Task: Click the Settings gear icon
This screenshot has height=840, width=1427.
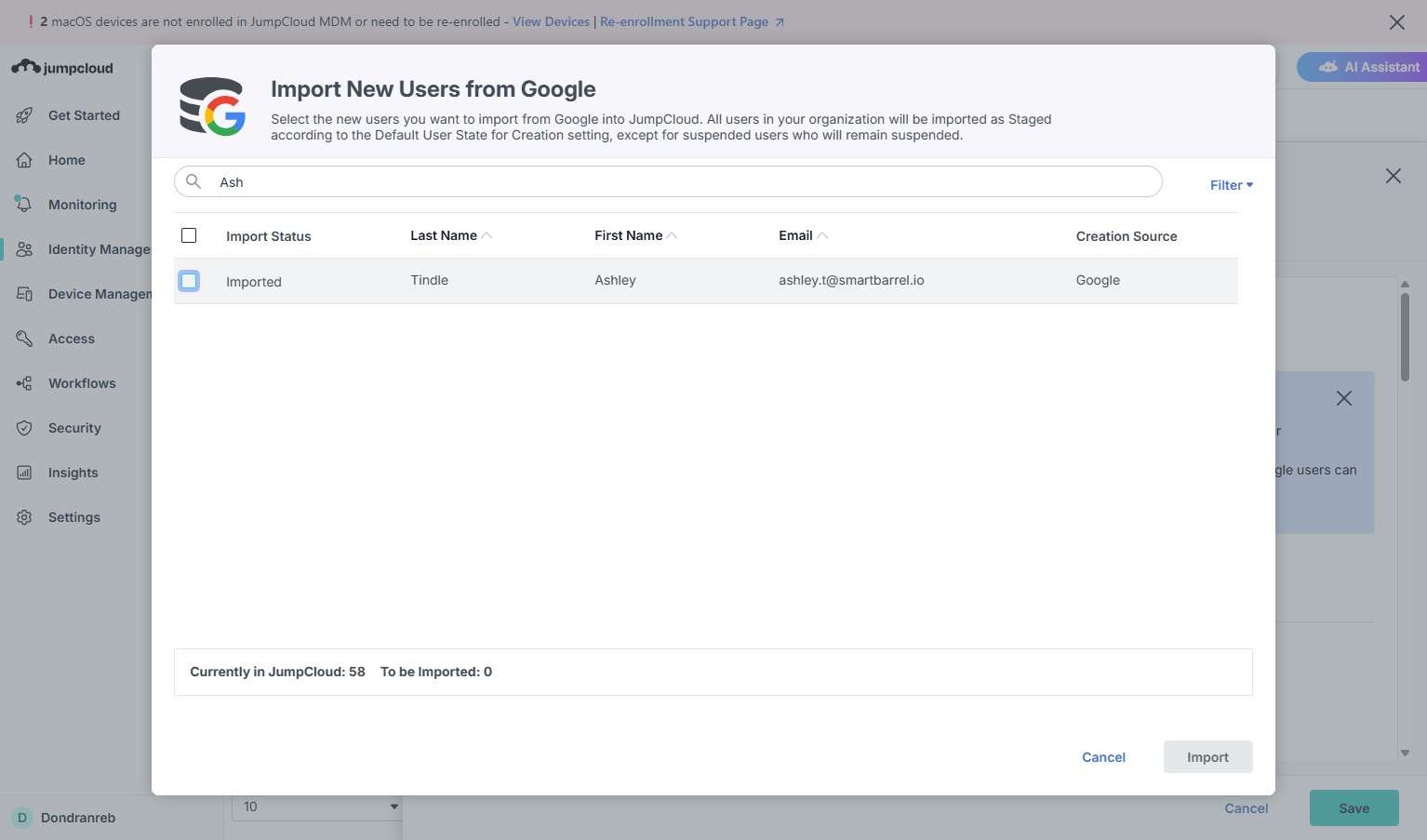Action: [x=25, y=517]
